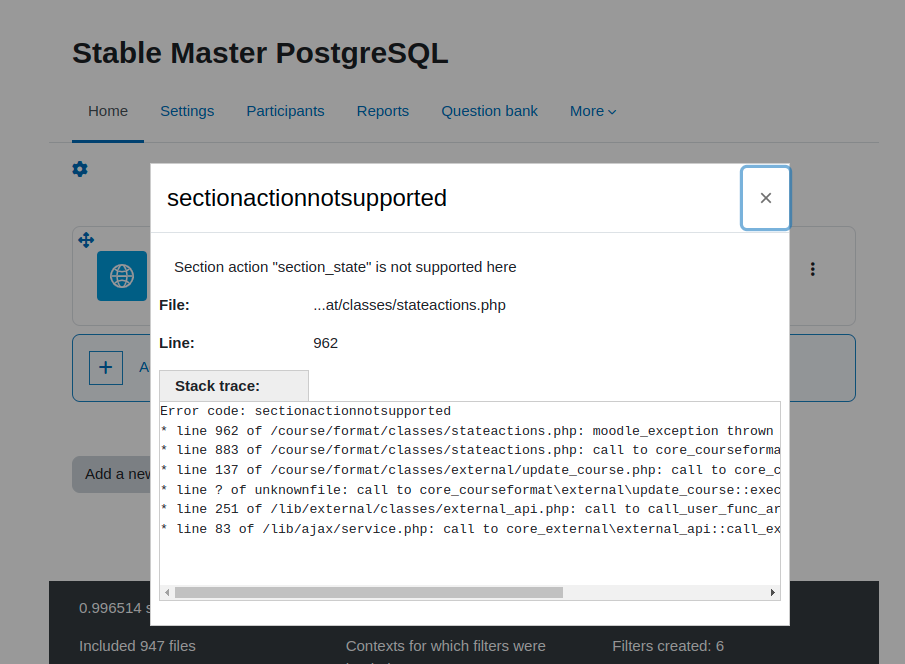
Task: Click the move crosshair icon on activity card
Action: (86, 240)
